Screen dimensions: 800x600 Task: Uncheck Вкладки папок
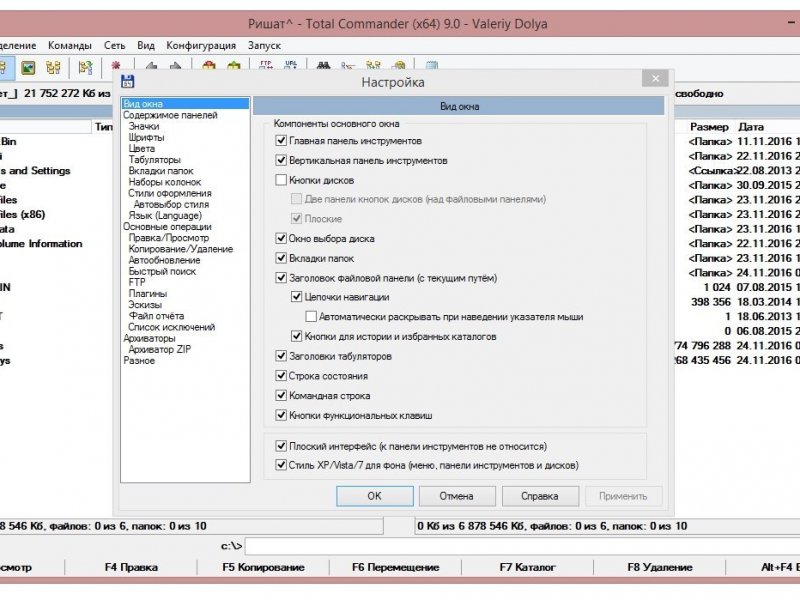pyautogui.click(x=281, y=258)
